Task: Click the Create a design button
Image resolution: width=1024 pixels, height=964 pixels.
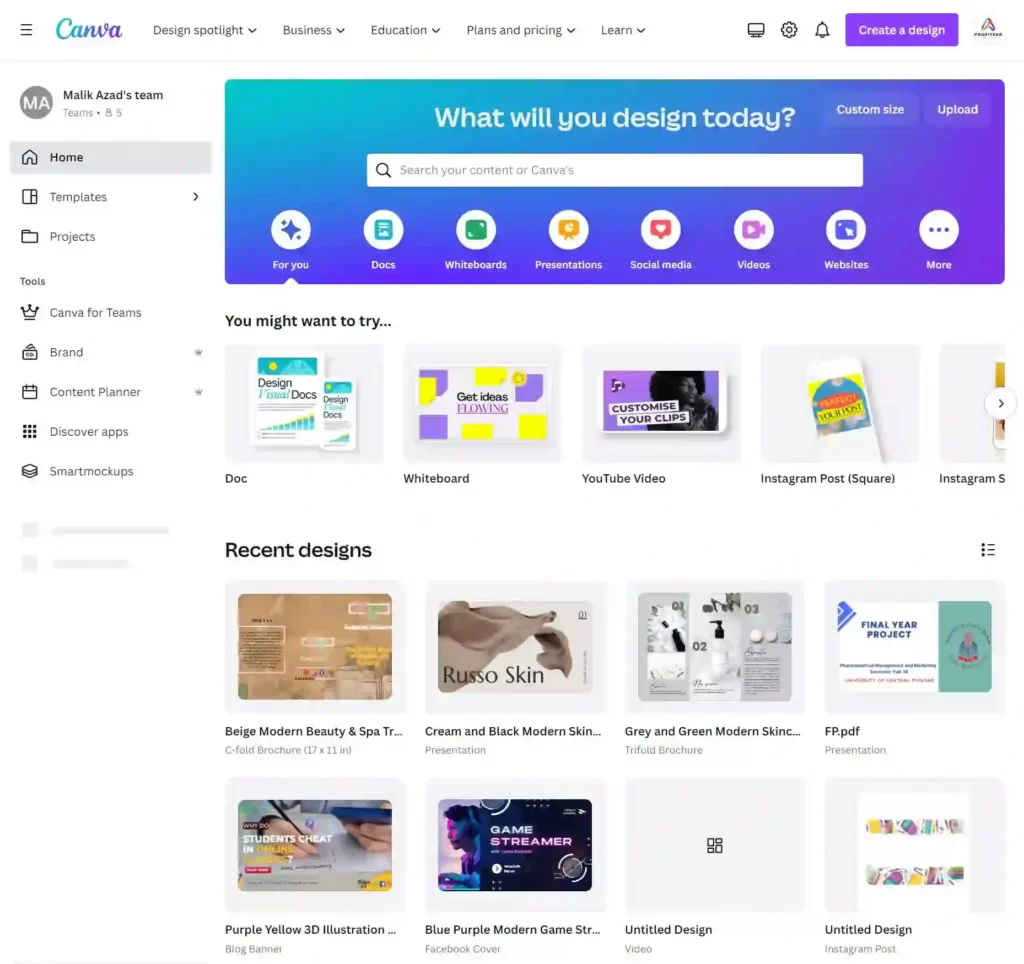Action: point(901,30)
